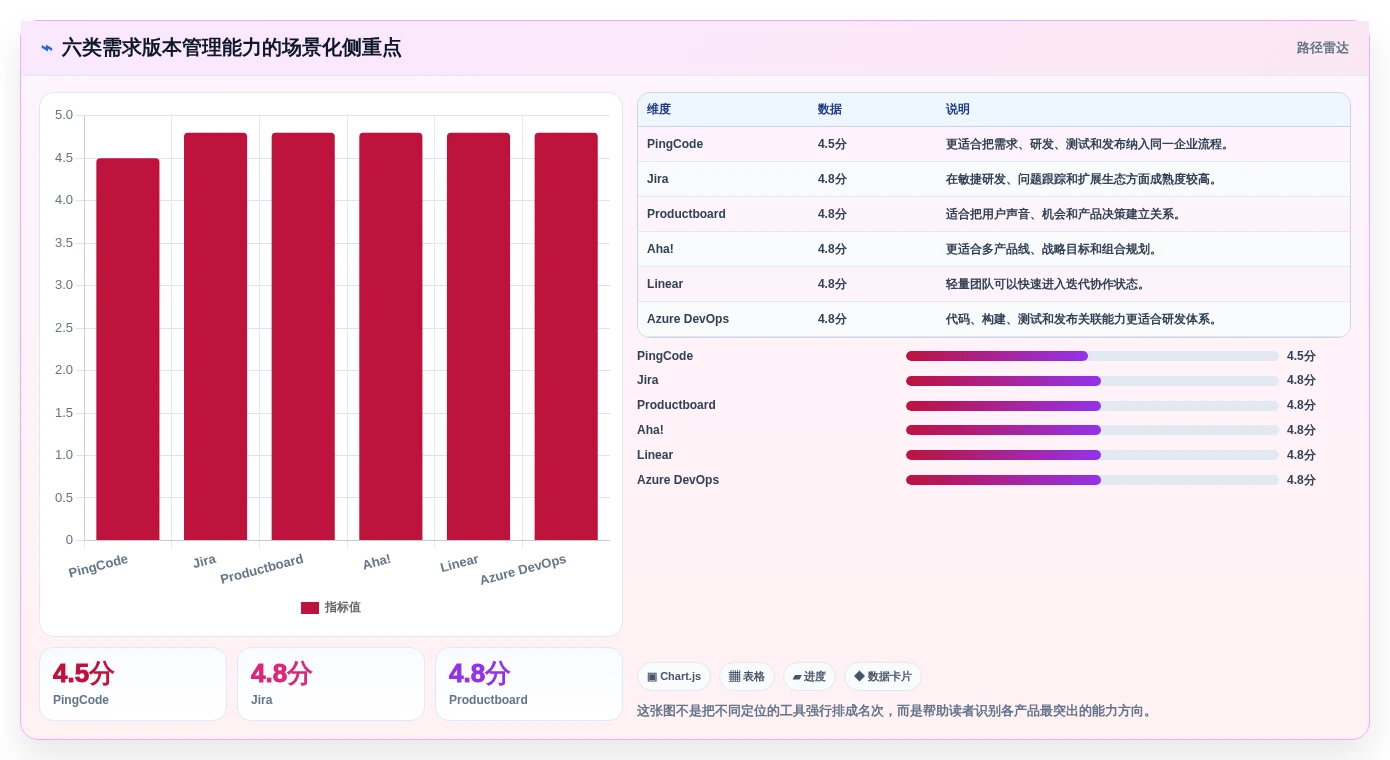Click the 说明 column header
Image resolution: width=1390 pixels, height=760 pixels.
(x=958, y=110)
